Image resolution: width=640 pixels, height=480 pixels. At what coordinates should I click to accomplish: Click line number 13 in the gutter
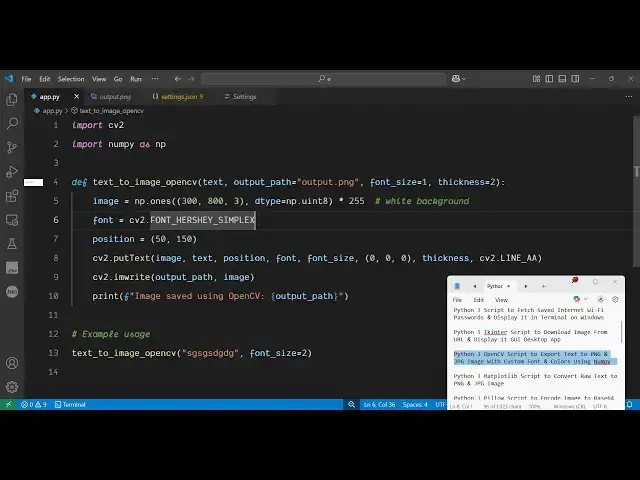(53, 353)
